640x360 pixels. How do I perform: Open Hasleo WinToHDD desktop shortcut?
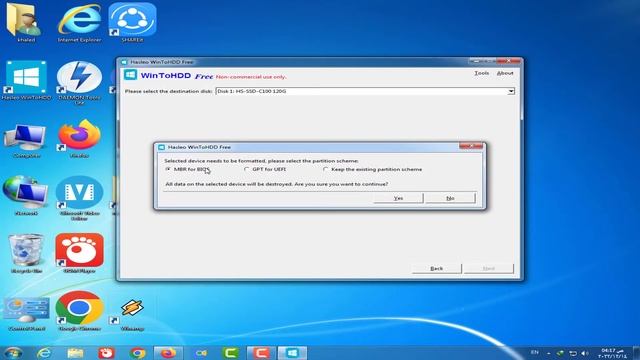click(26, 81)
